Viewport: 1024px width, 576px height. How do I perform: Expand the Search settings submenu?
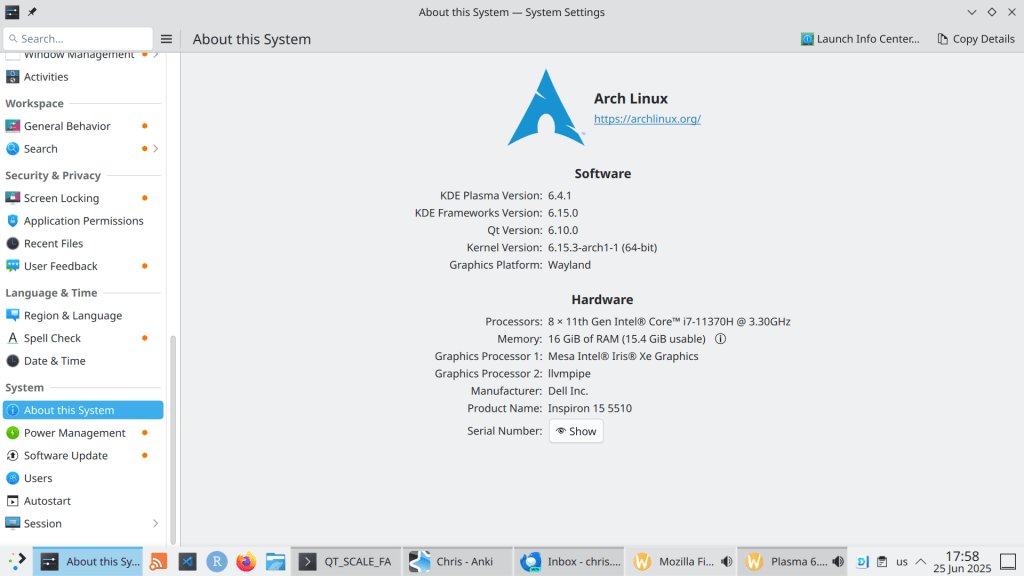coord(155,149)
